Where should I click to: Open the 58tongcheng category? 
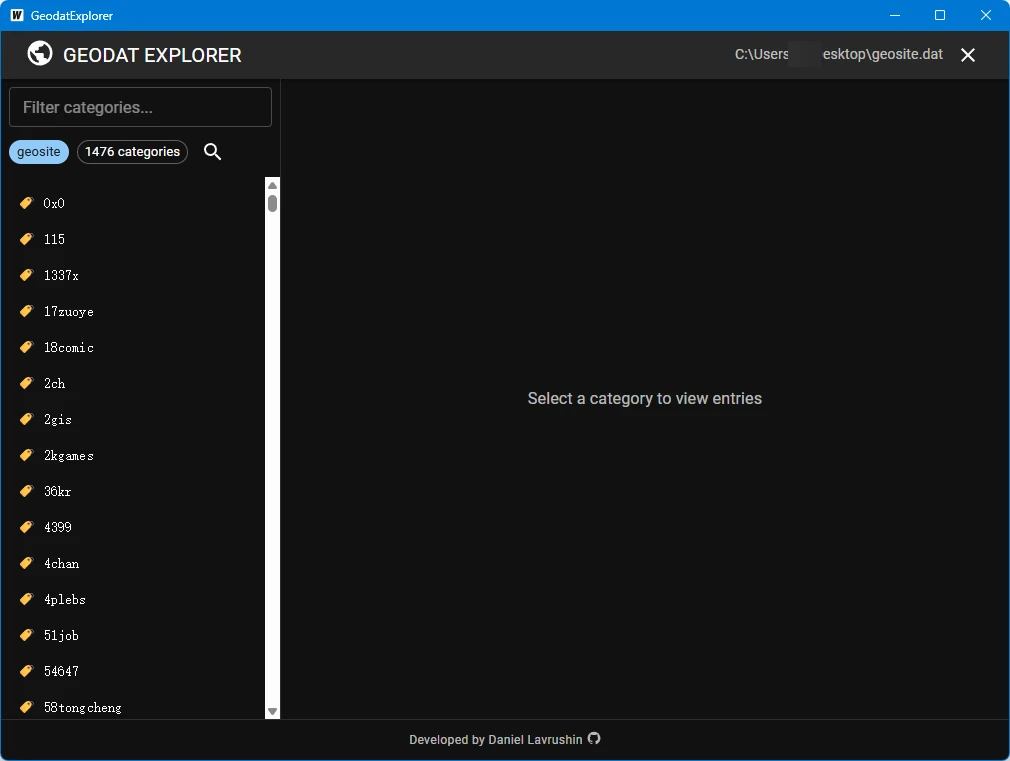pos(133,706)
